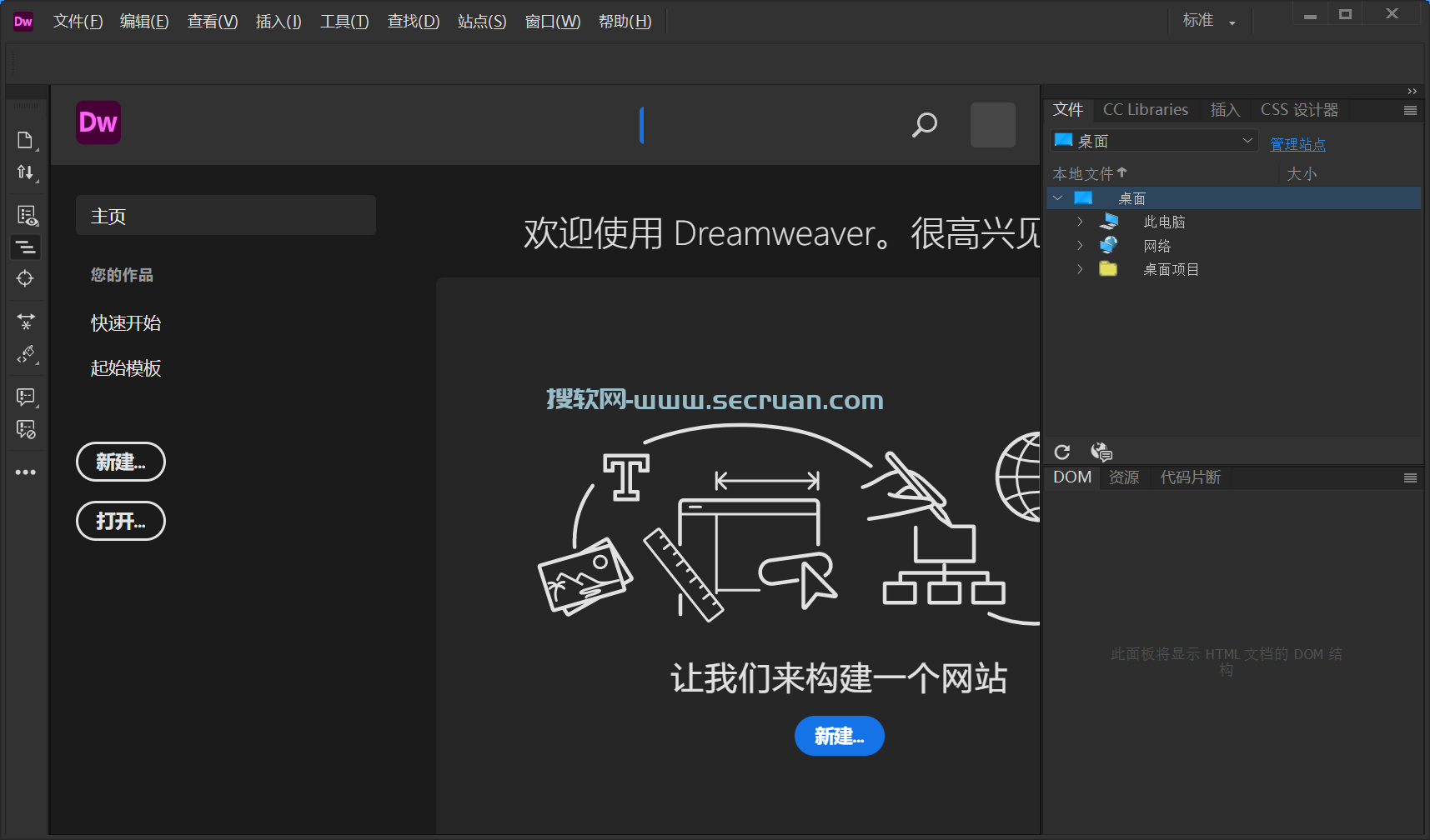Open the 文件(F) menu
1430x840 pixels.
(x=78, y=22)
